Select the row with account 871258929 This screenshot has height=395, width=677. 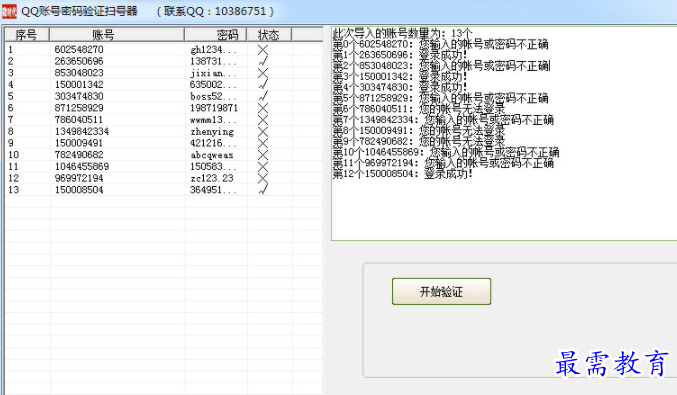164,108
